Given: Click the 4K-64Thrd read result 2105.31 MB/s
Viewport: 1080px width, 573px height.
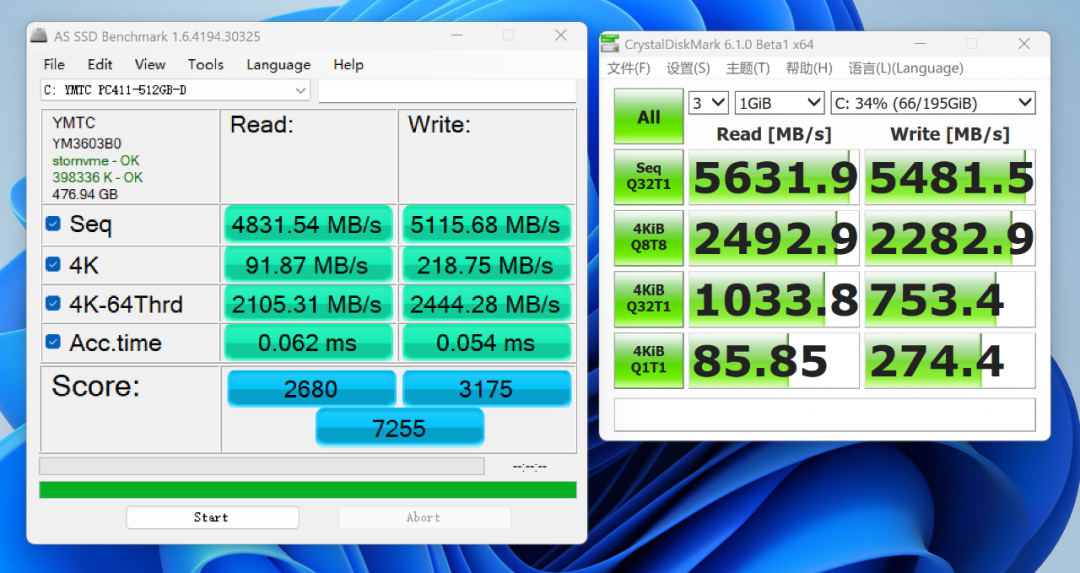Looking at the screenshot, I should (x=307, y=304).
